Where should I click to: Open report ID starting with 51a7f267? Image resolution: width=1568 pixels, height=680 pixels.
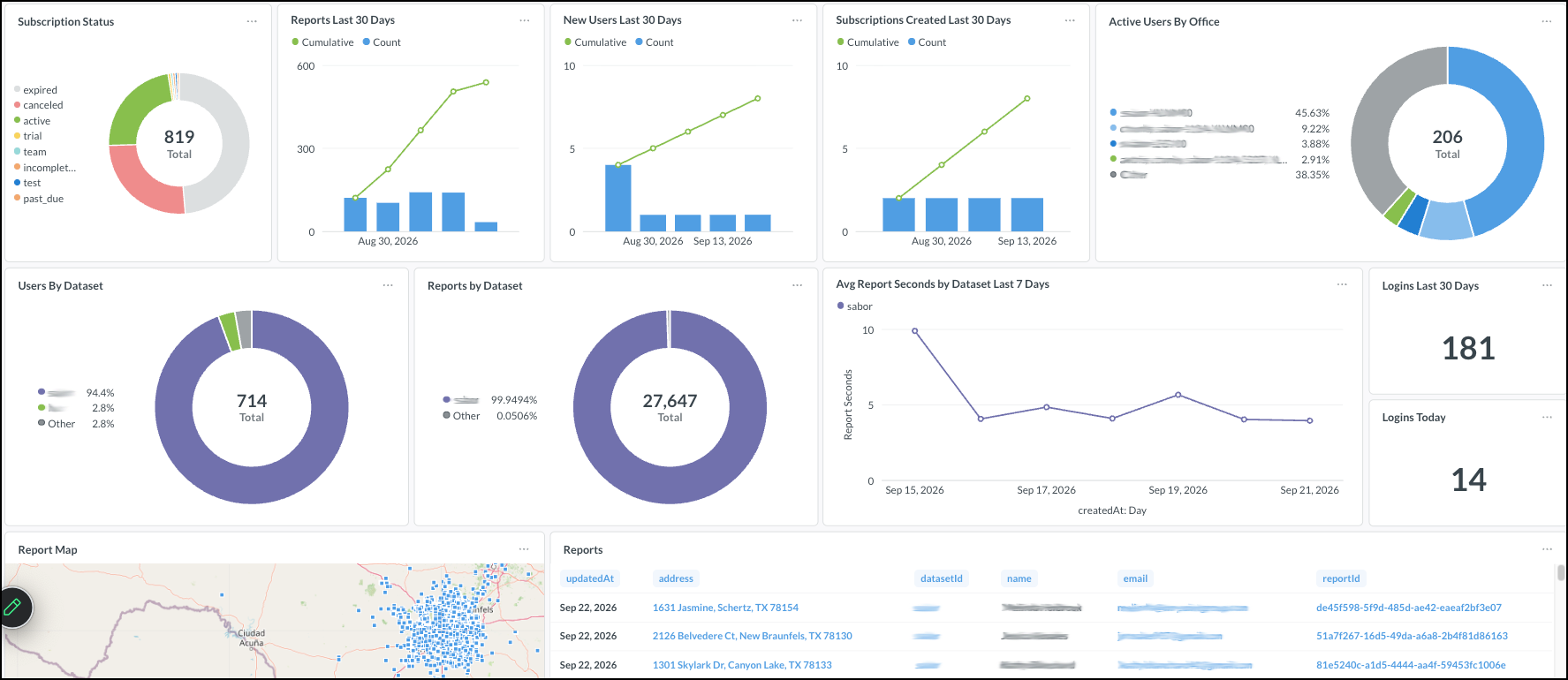(x=1412, y=636)
